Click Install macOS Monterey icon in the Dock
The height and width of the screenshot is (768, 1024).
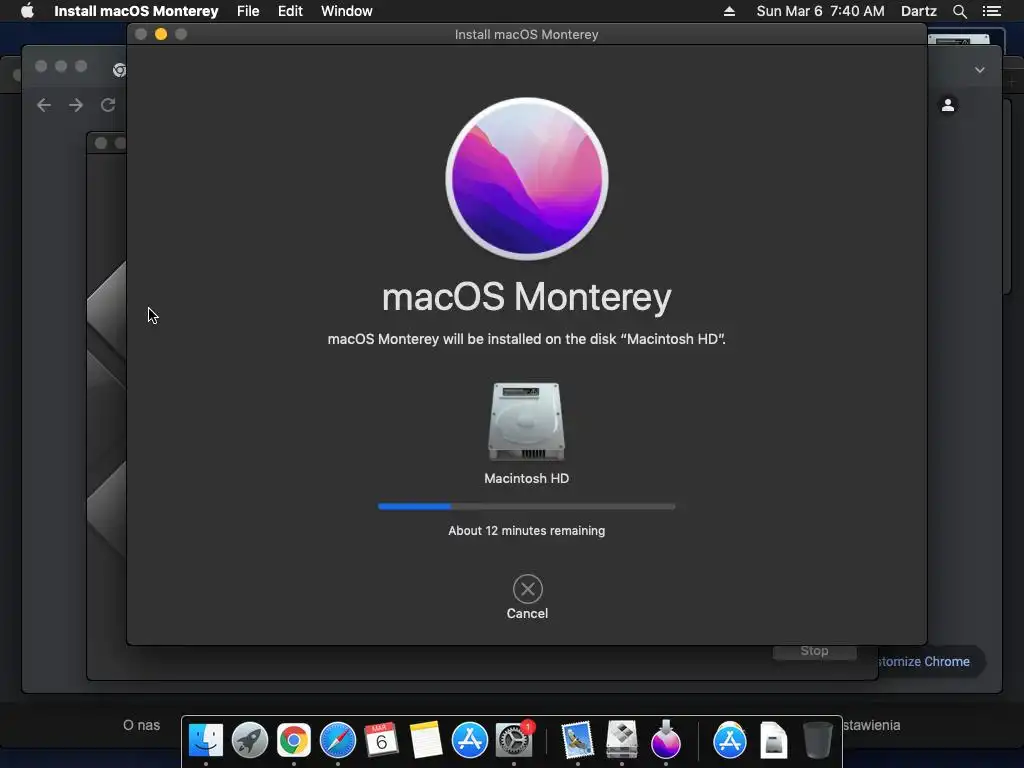point(665,739)
